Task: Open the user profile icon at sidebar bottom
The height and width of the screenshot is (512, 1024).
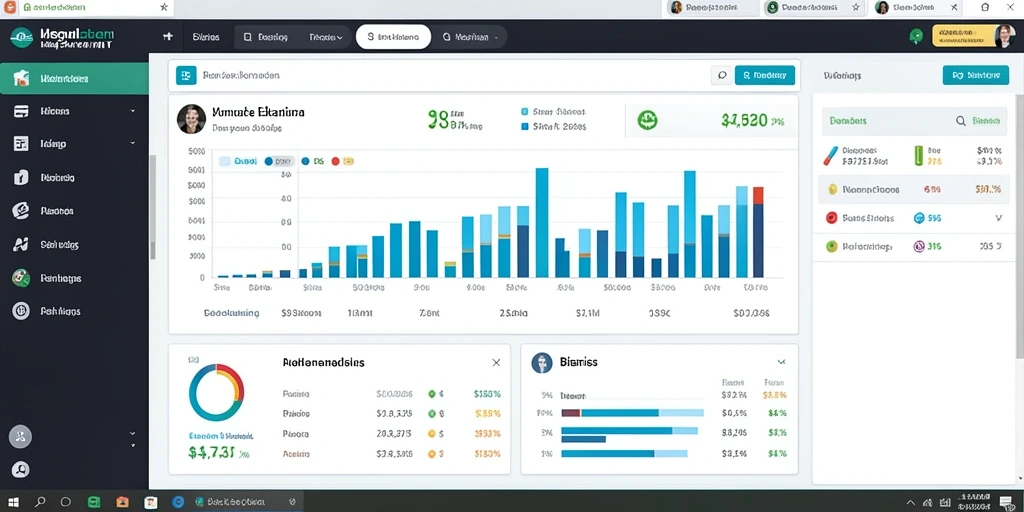Action: (x=20, y=470)
